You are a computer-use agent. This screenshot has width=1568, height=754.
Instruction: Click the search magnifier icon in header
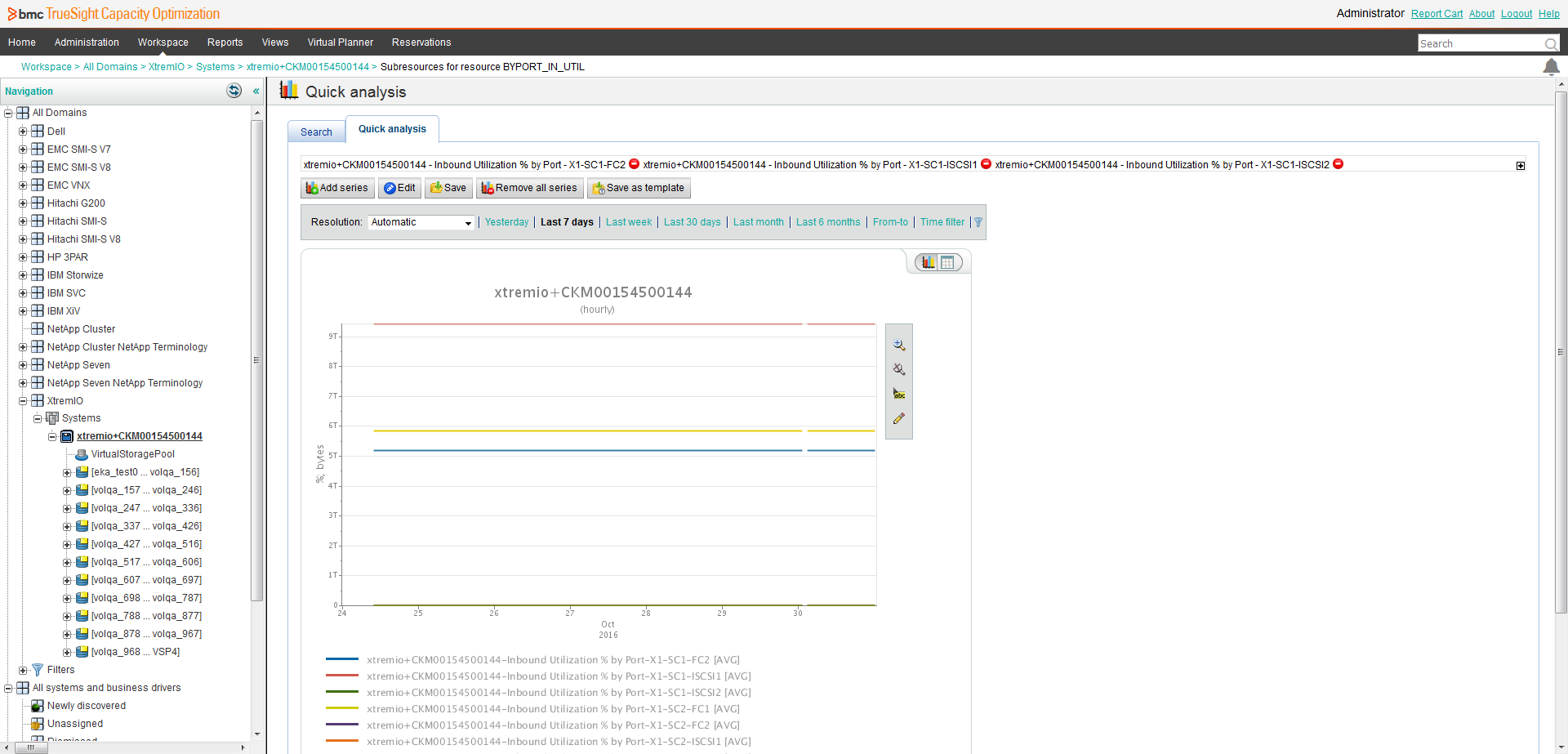click(1550, 44)
